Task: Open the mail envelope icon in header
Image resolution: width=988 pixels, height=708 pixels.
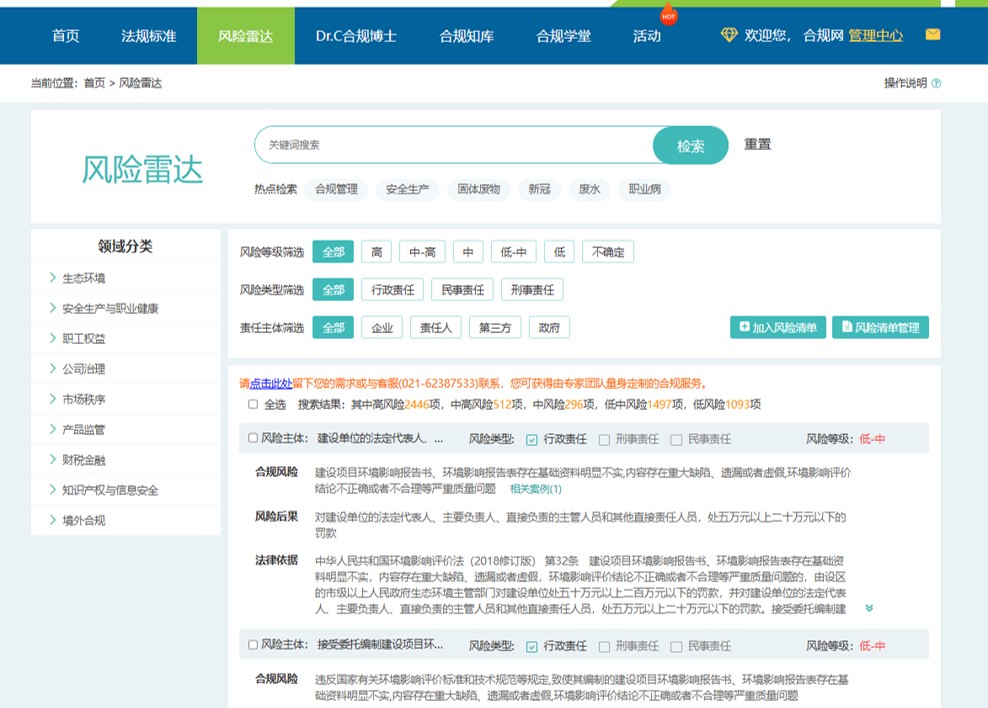Action: tap(933, 35)
